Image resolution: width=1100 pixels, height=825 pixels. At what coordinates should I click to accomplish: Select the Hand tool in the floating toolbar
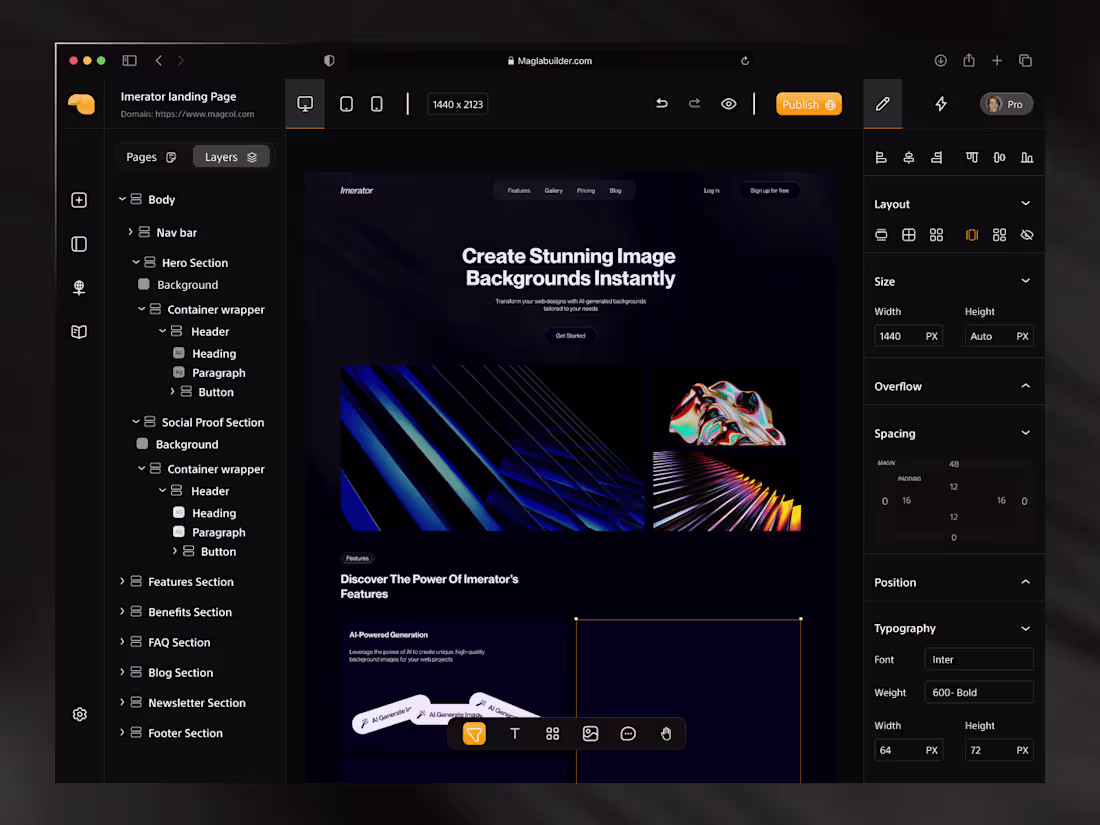[665, 733]
